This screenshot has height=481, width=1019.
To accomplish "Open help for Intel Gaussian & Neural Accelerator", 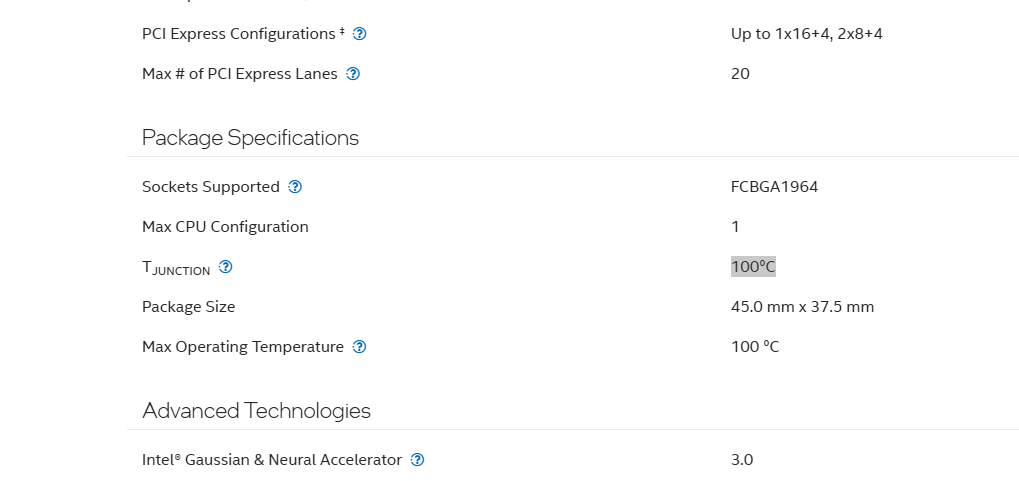I will pyautogui.click(x=418, y=460).
